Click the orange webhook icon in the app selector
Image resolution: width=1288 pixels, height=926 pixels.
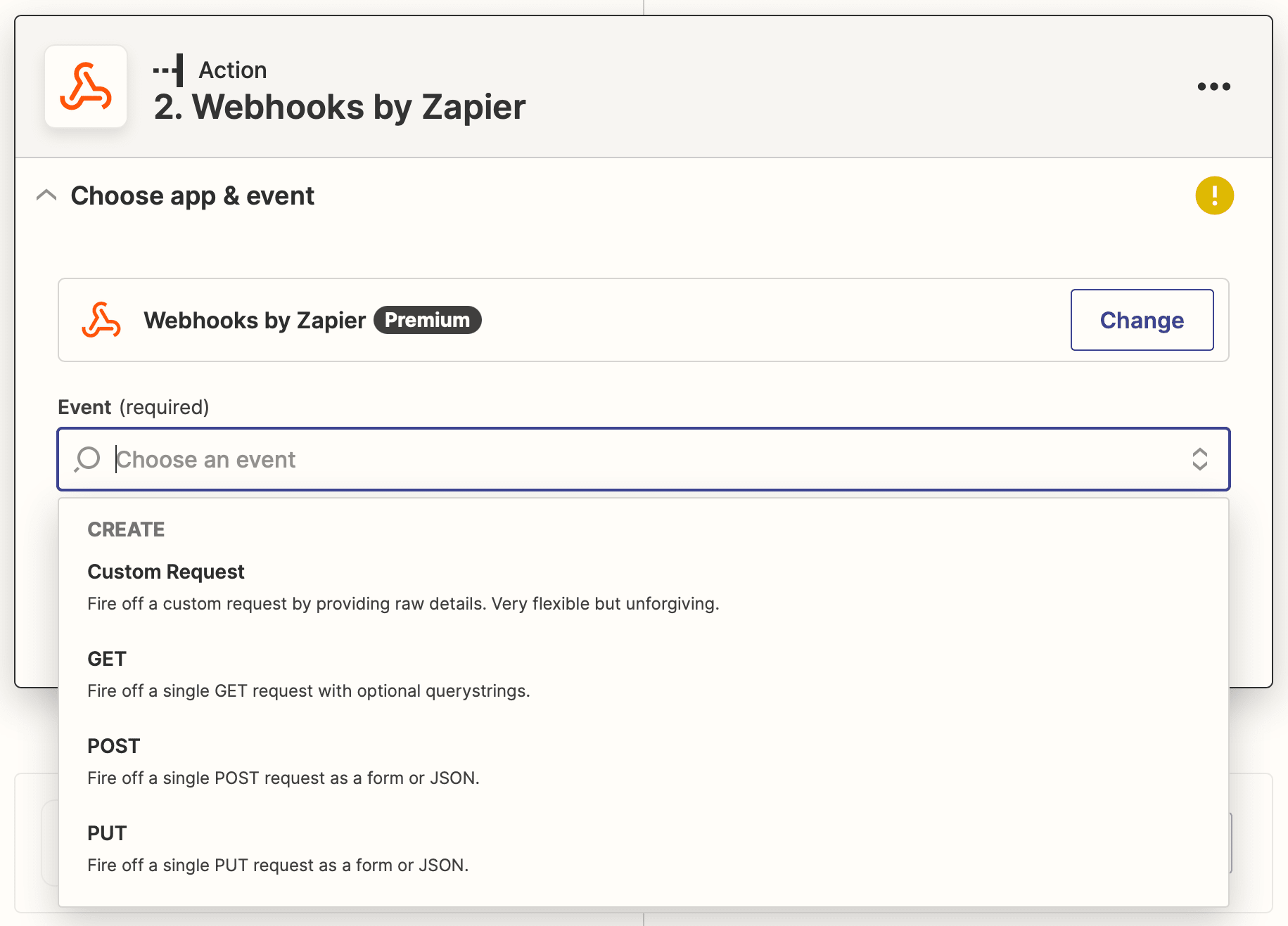(x=101, y=320)
